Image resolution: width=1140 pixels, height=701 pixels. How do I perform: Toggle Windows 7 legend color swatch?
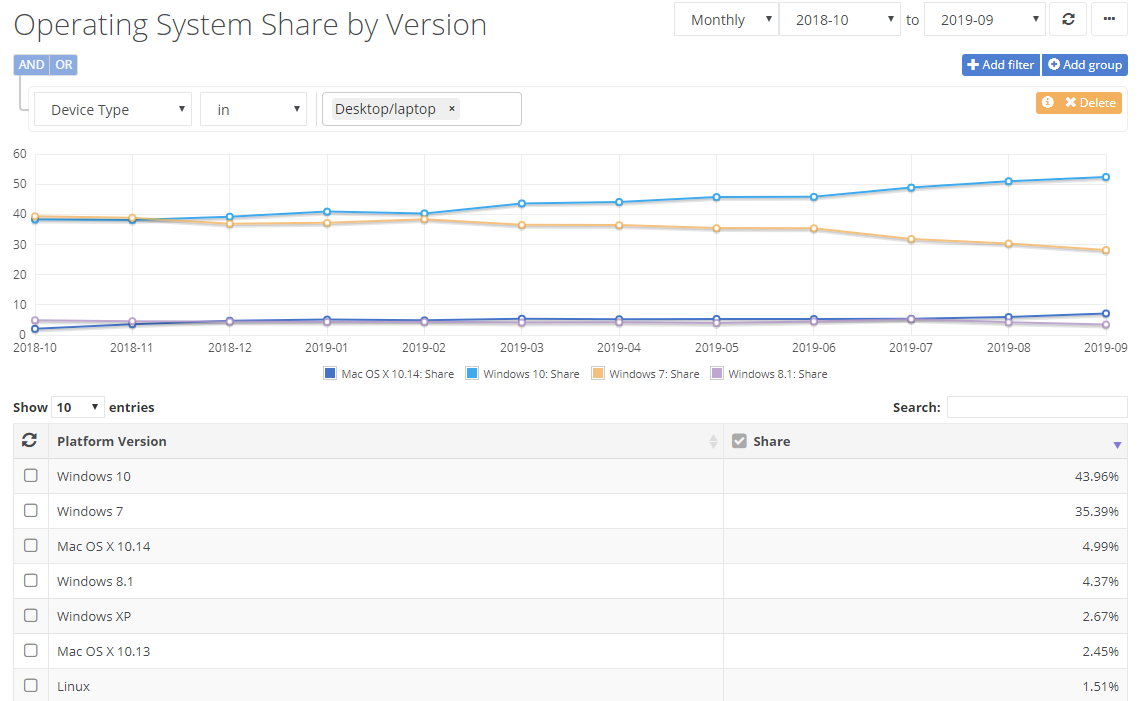point(598,374)
